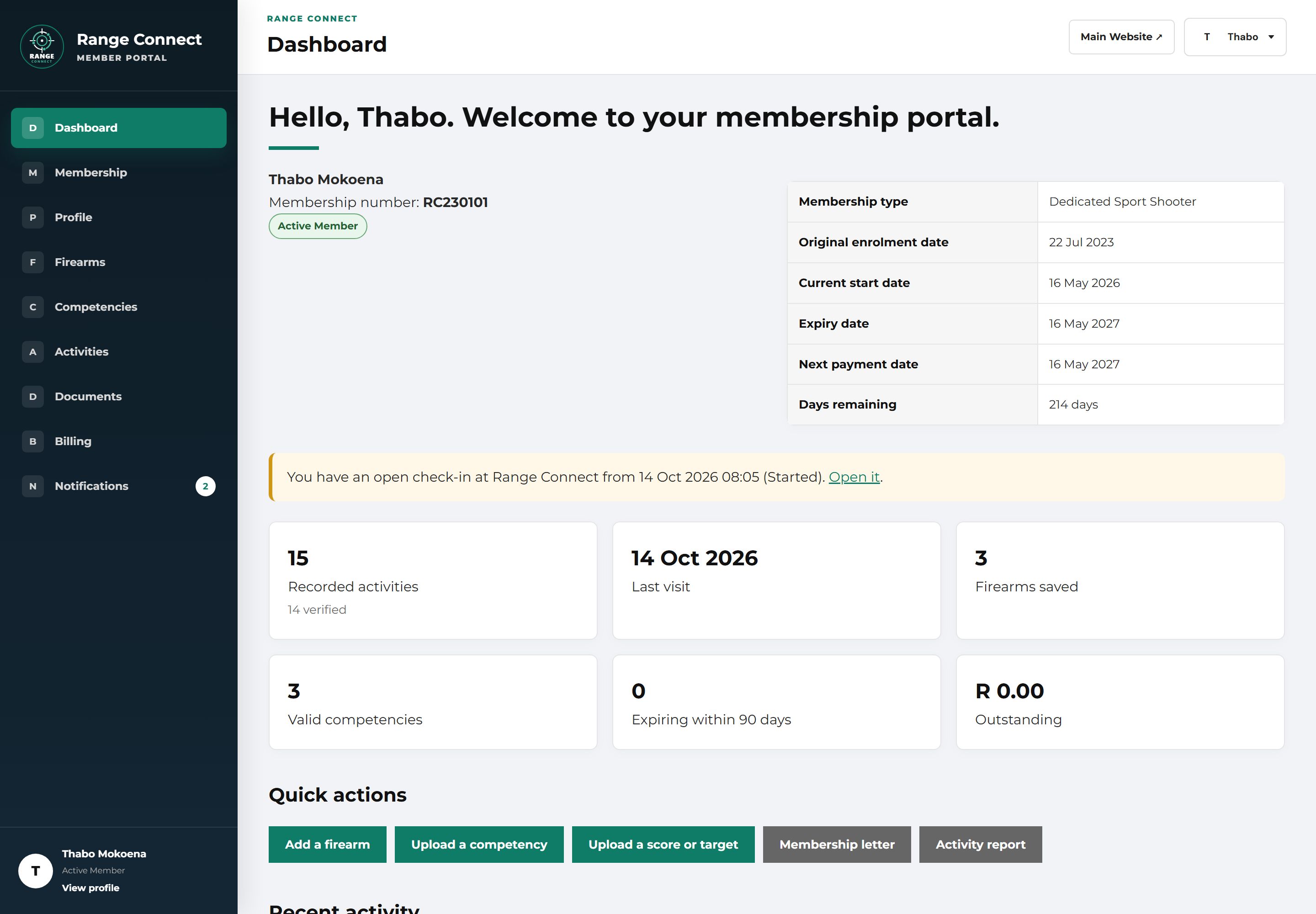Screen dimensions: 1316x914
Task: Open Notifications from the sidebar
Action: (118, 486)
